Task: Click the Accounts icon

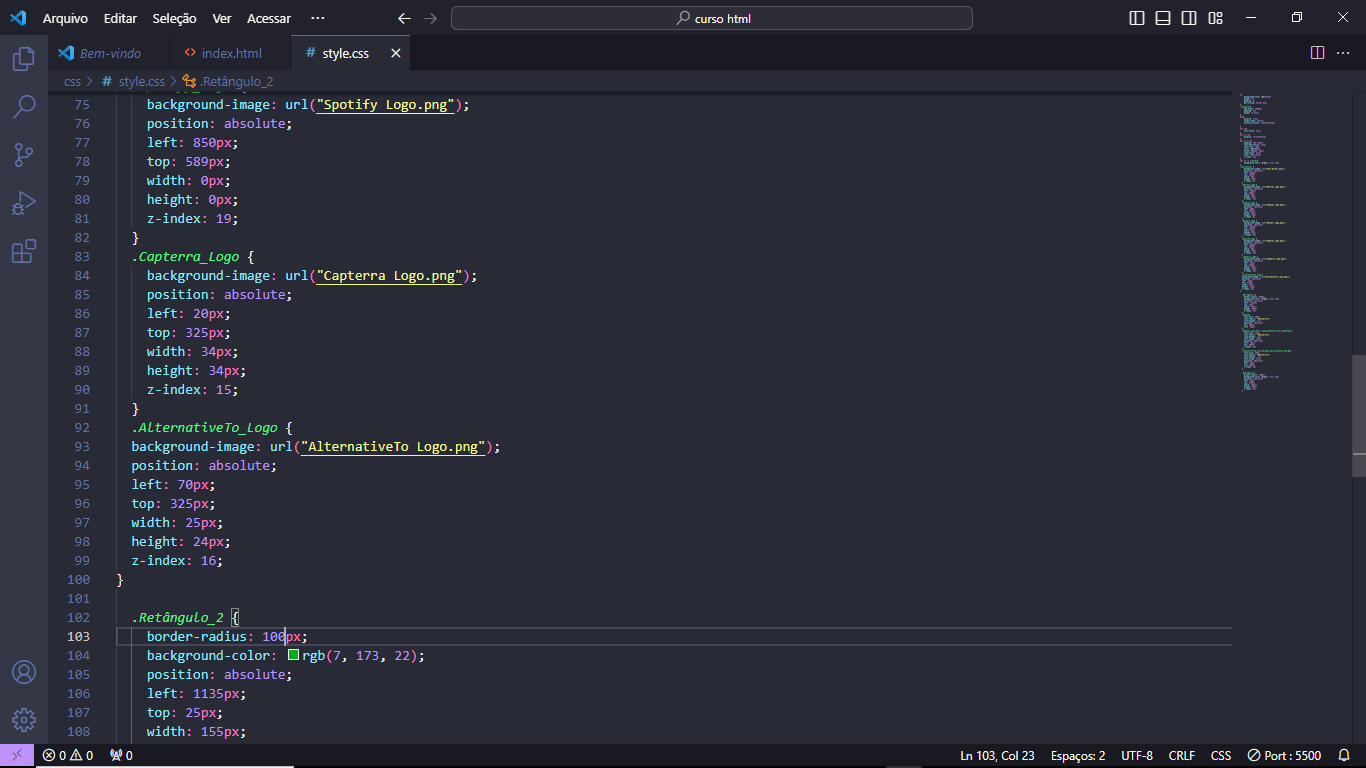Action: tap(24, 672)
